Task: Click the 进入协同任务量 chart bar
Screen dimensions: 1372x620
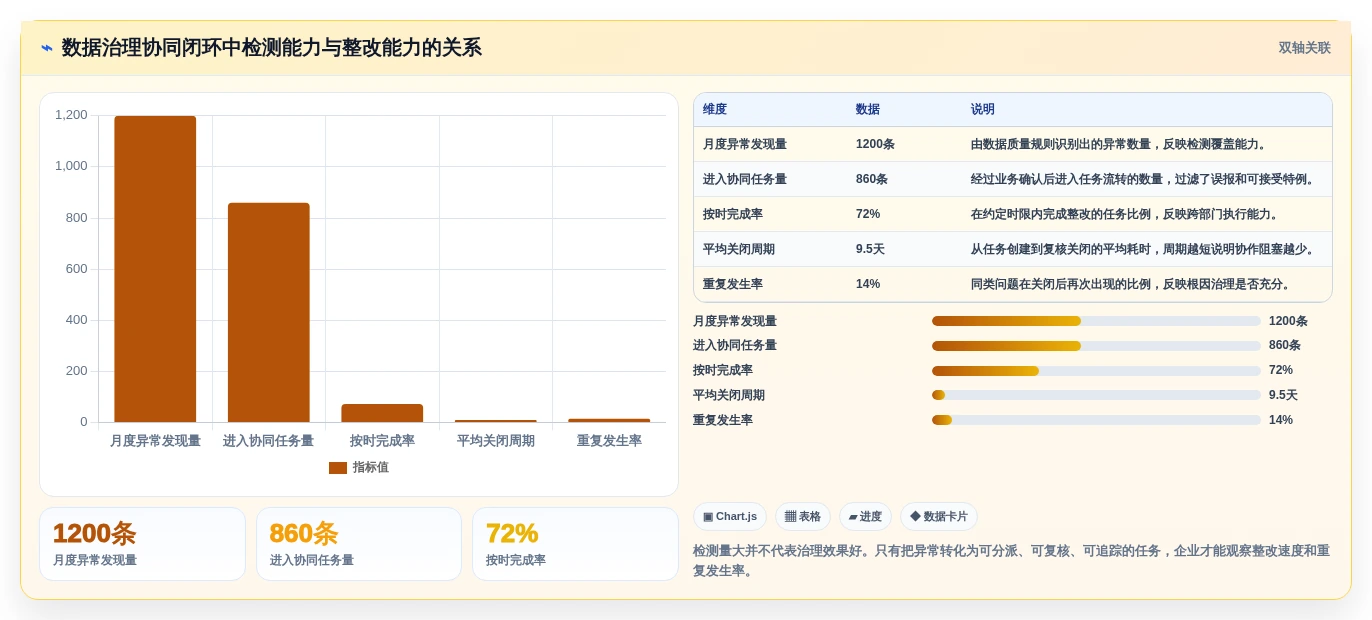Action: (x=269, y=312)
